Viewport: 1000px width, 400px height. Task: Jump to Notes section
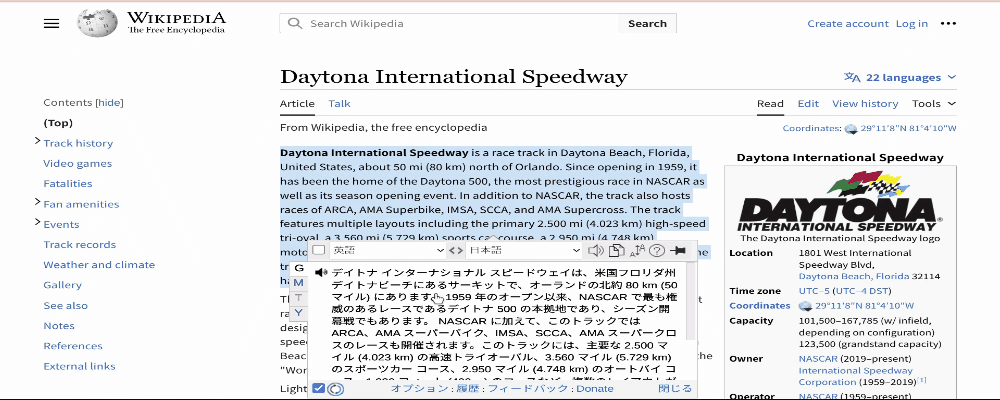point(59,325)
